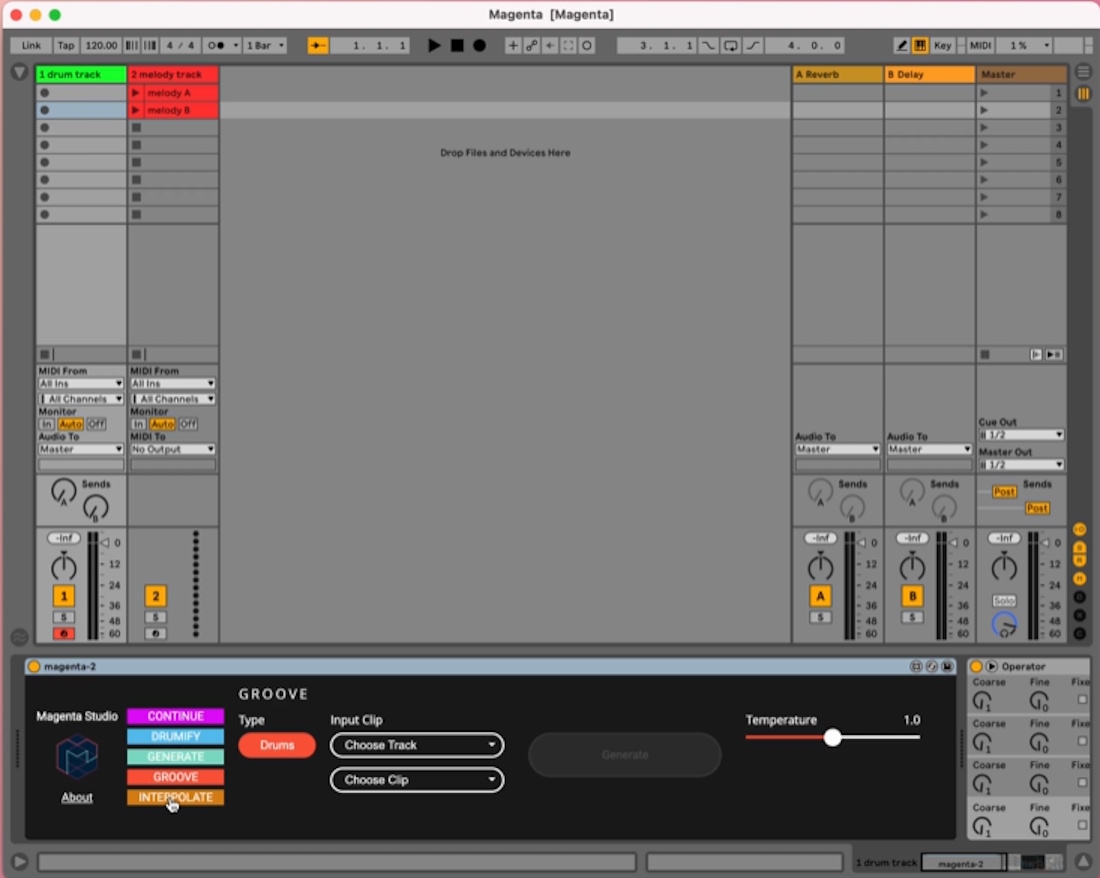This screenshot has height=878, width=1100.
Task: Set drum track Monitor to In
Action: [46, 424]
